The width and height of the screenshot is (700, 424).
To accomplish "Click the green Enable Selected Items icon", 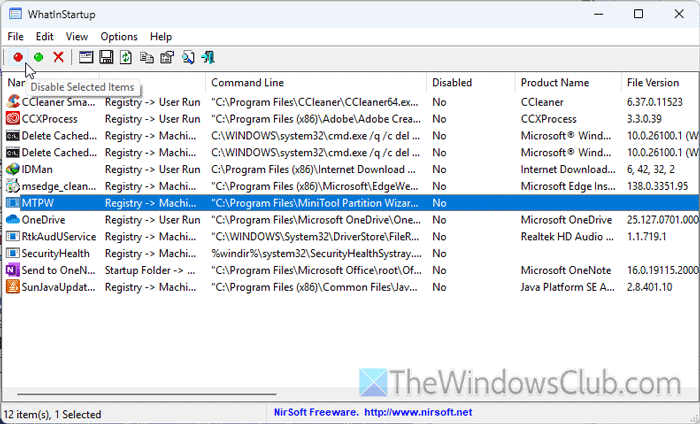I will [39, 57].
